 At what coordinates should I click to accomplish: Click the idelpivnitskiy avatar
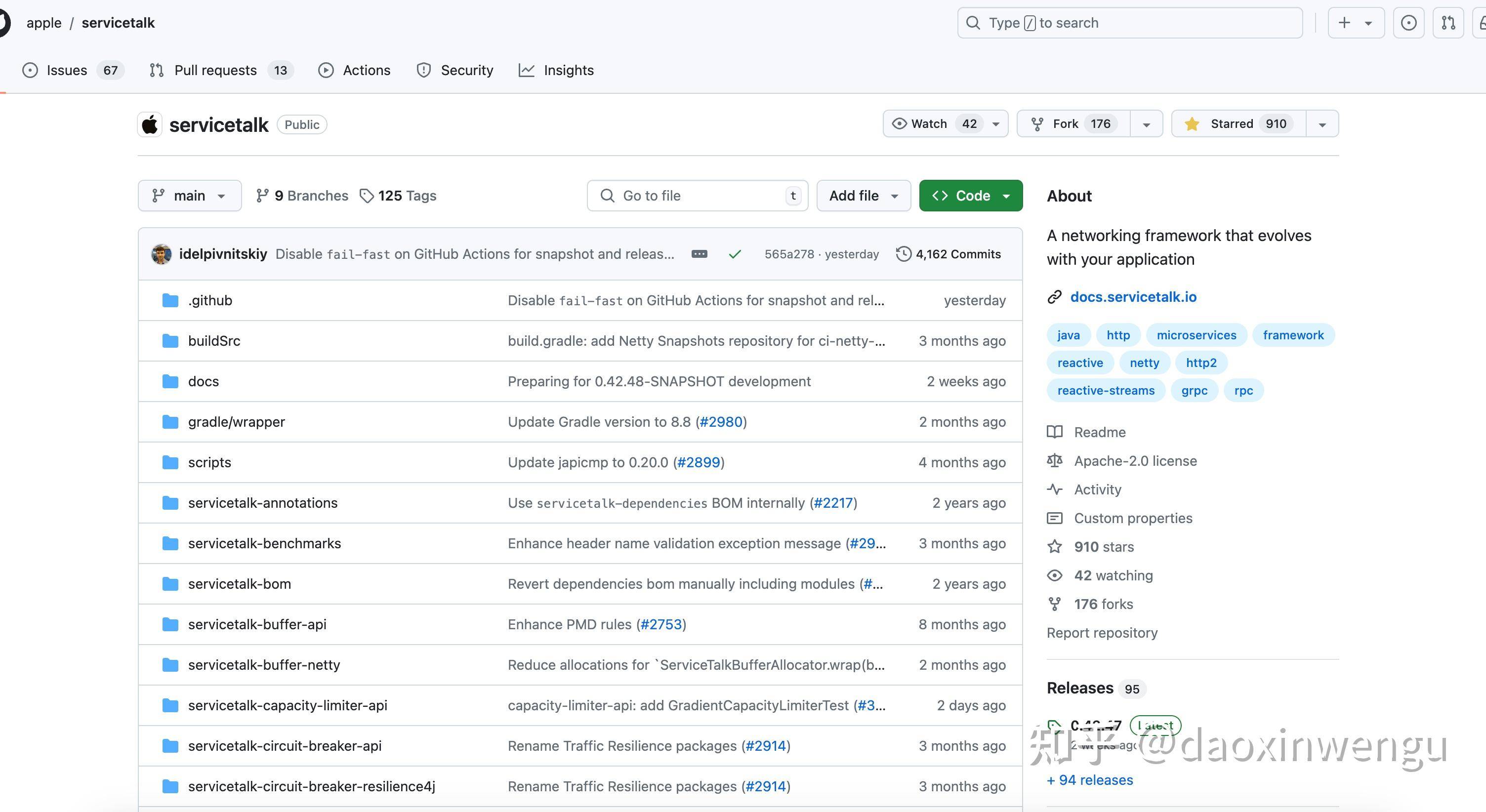coord(161,254)
